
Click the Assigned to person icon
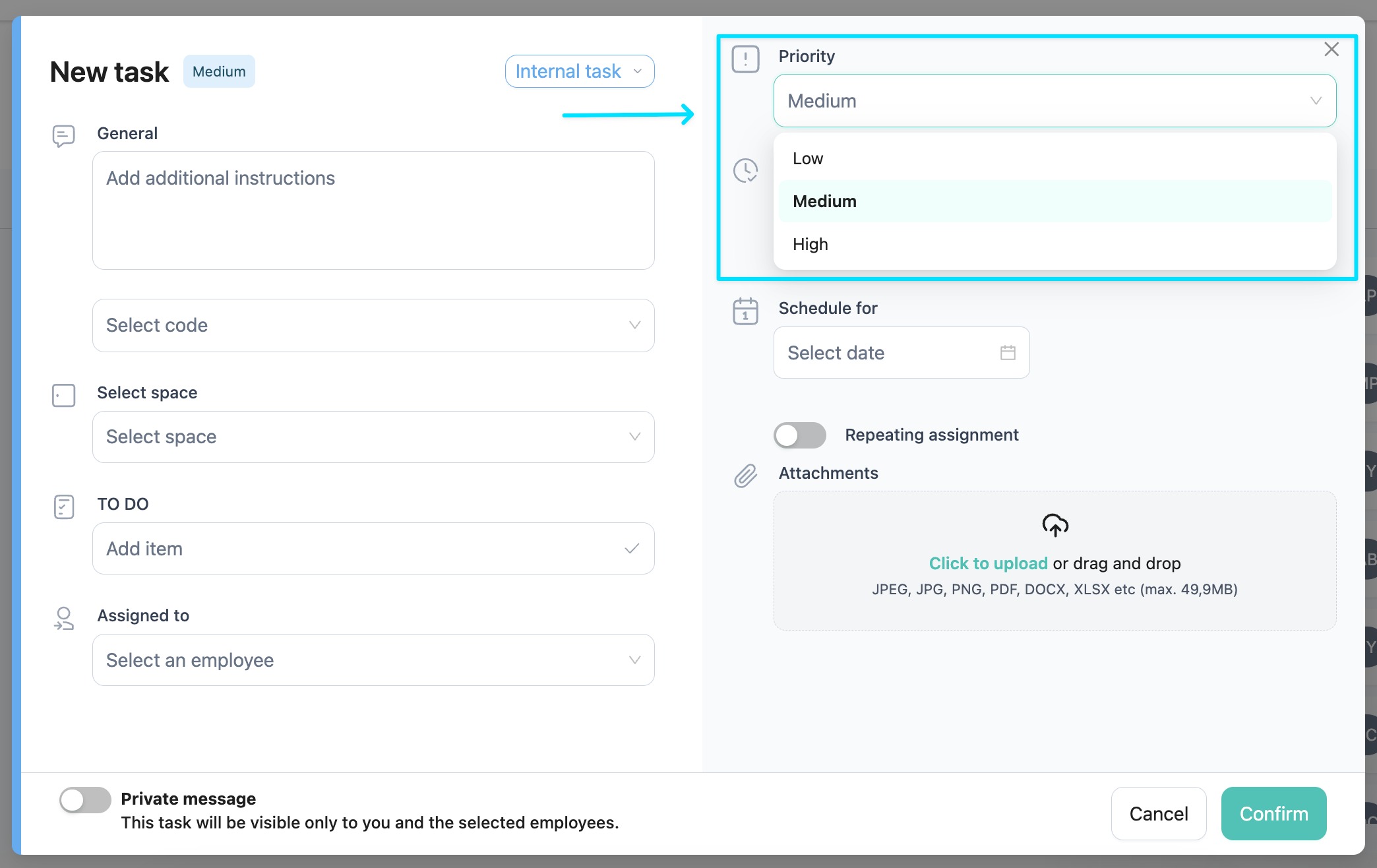[63, 619]
